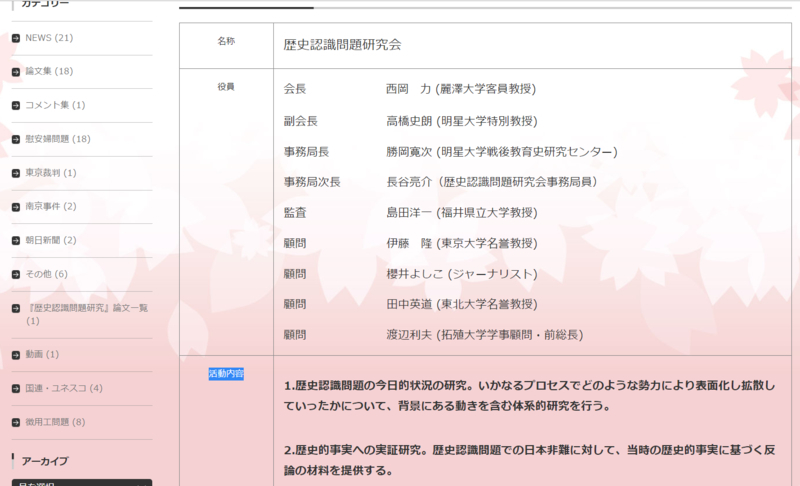Screen dimensions: 800x486
Task: Click the arrow icon beside 南京事件 (2)
Action: point(16,207)
